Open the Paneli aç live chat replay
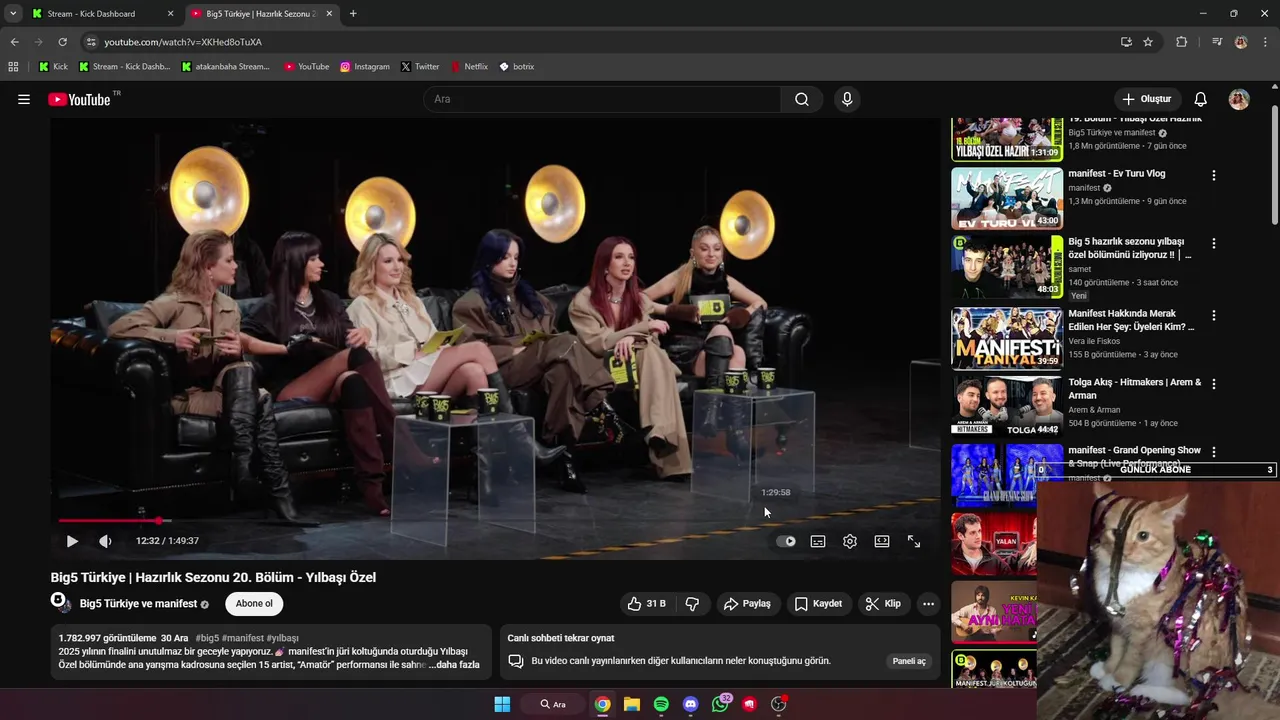Image resolution: width=1280 pixels, height=720 pixels. [x=909, y=661]
